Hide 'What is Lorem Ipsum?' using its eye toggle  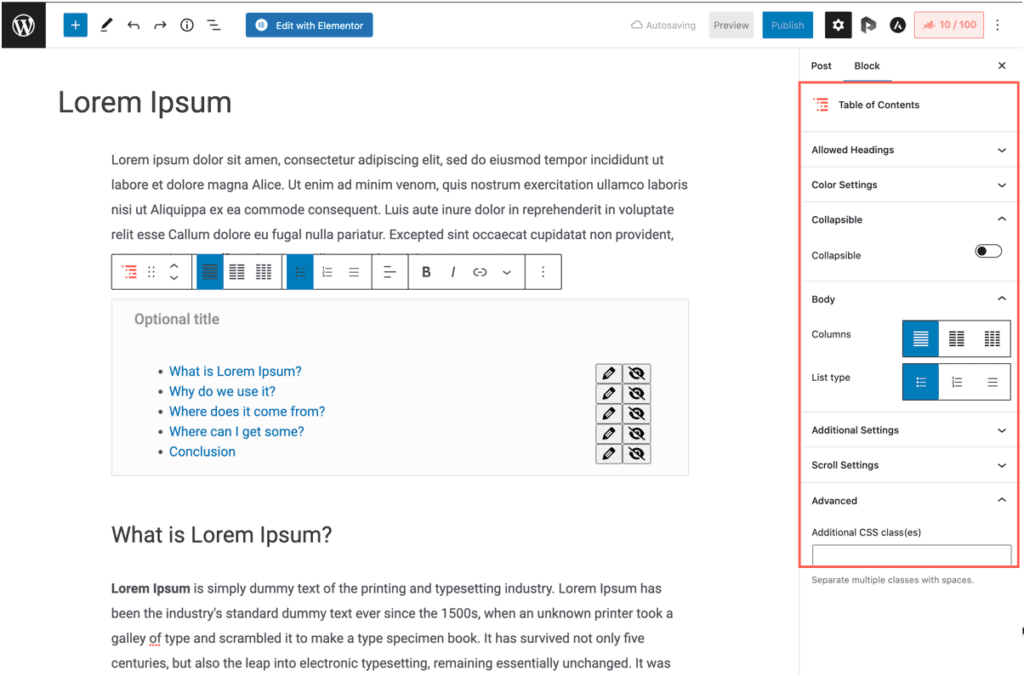[637, 372]
